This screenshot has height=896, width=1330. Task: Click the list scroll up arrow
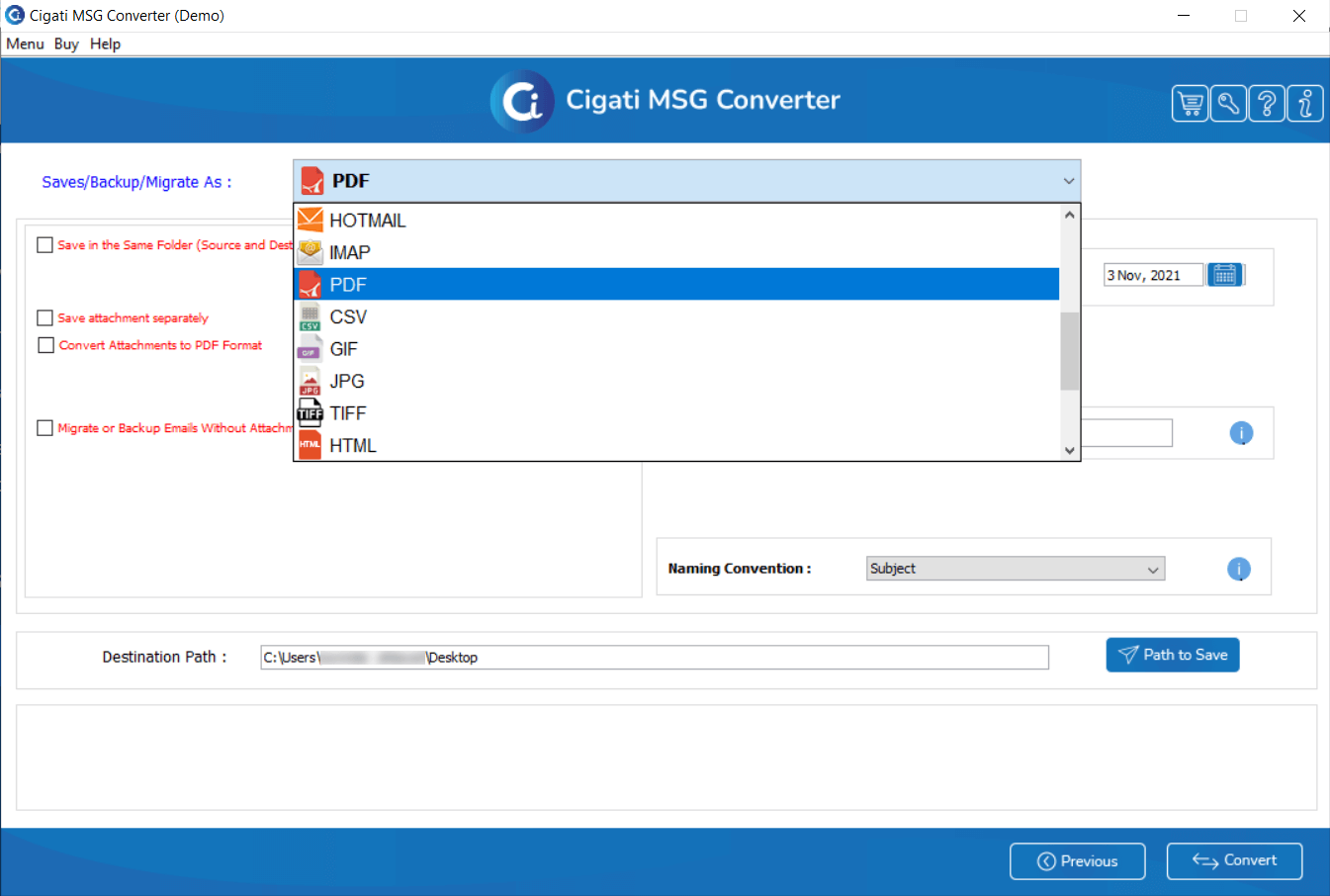click(1069, 215)
